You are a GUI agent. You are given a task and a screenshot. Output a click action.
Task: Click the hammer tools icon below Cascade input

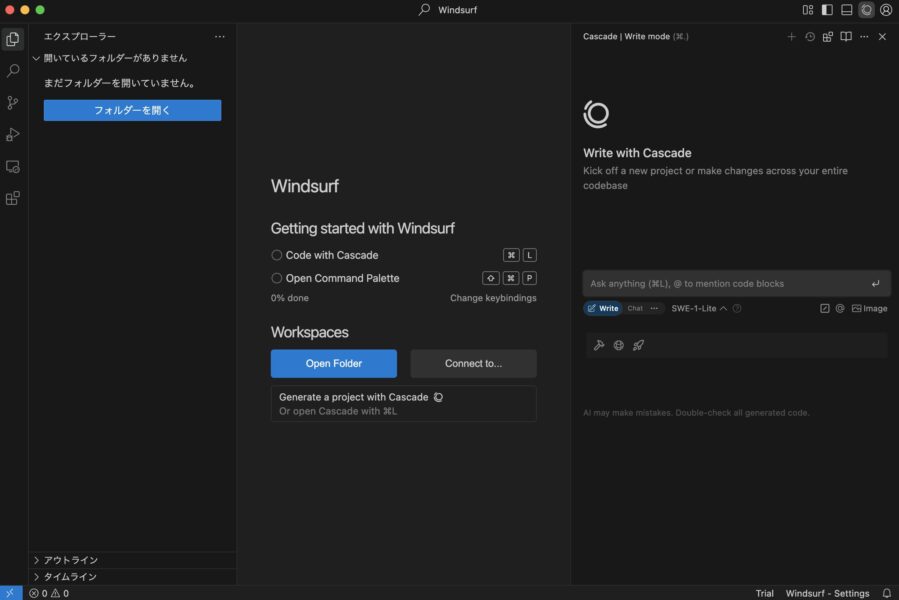coord(599,345)
